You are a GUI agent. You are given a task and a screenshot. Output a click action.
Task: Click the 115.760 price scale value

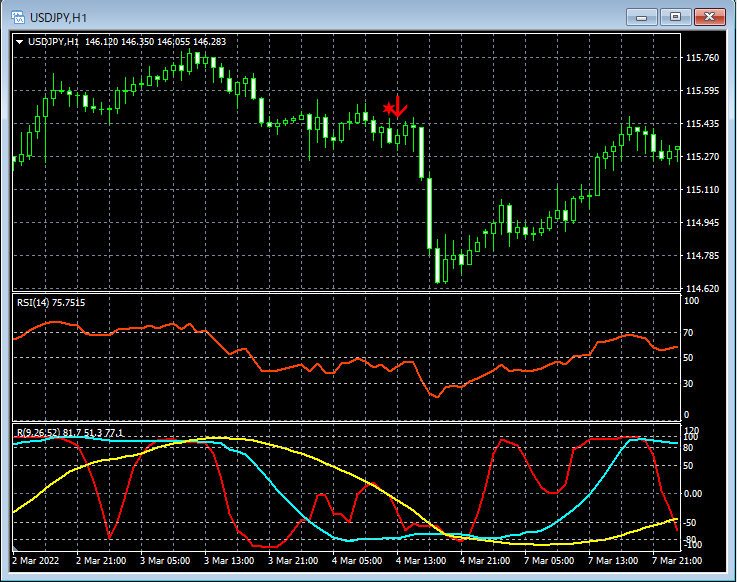click(x=702, y=58)
